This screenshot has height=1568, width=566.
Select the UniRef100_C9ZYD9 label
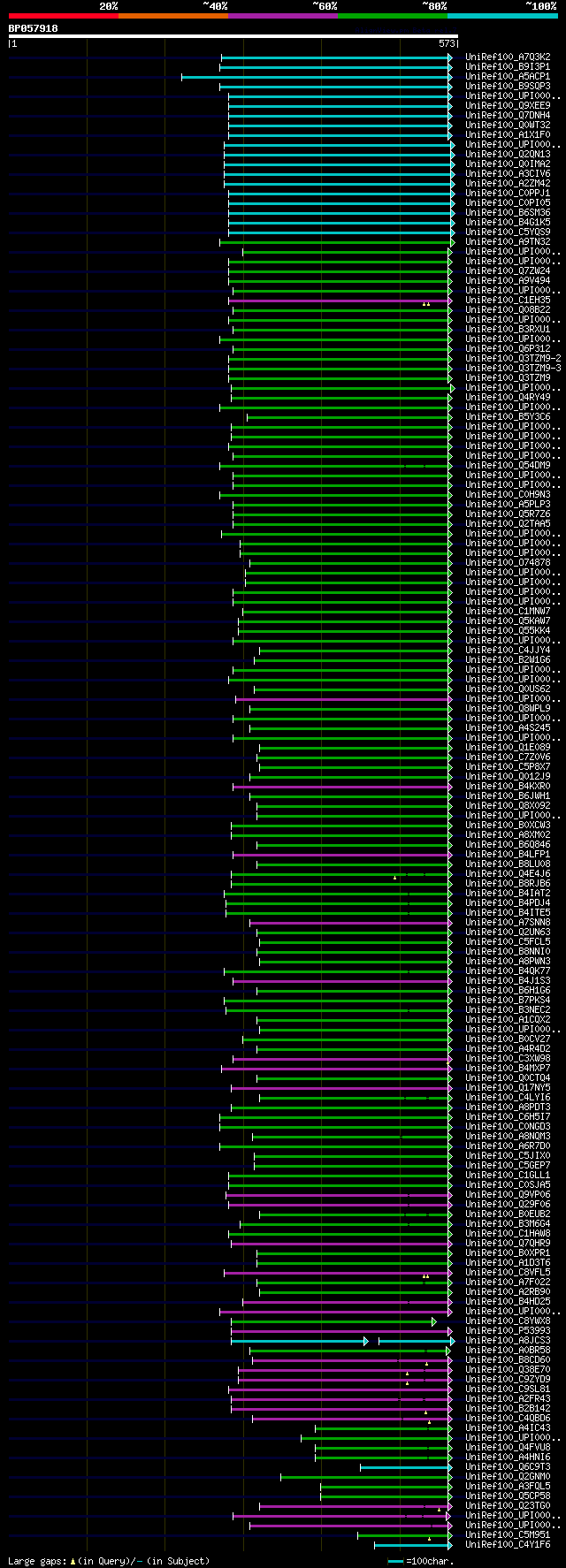pyautogui.click(x=508, y=1380)
